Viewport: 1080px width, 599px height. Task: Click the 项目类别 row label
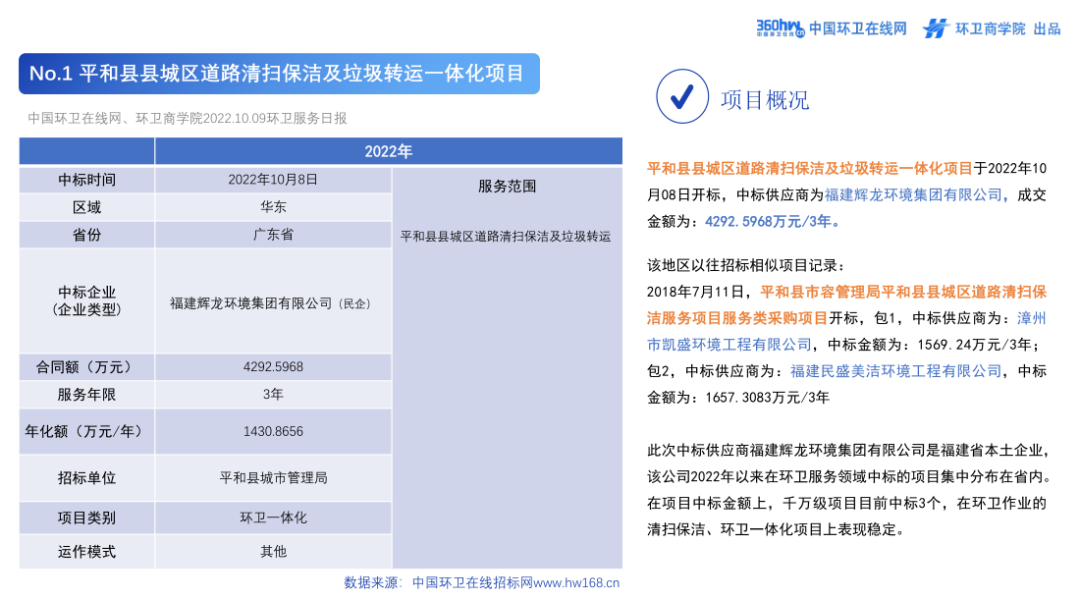click(87, 518)
